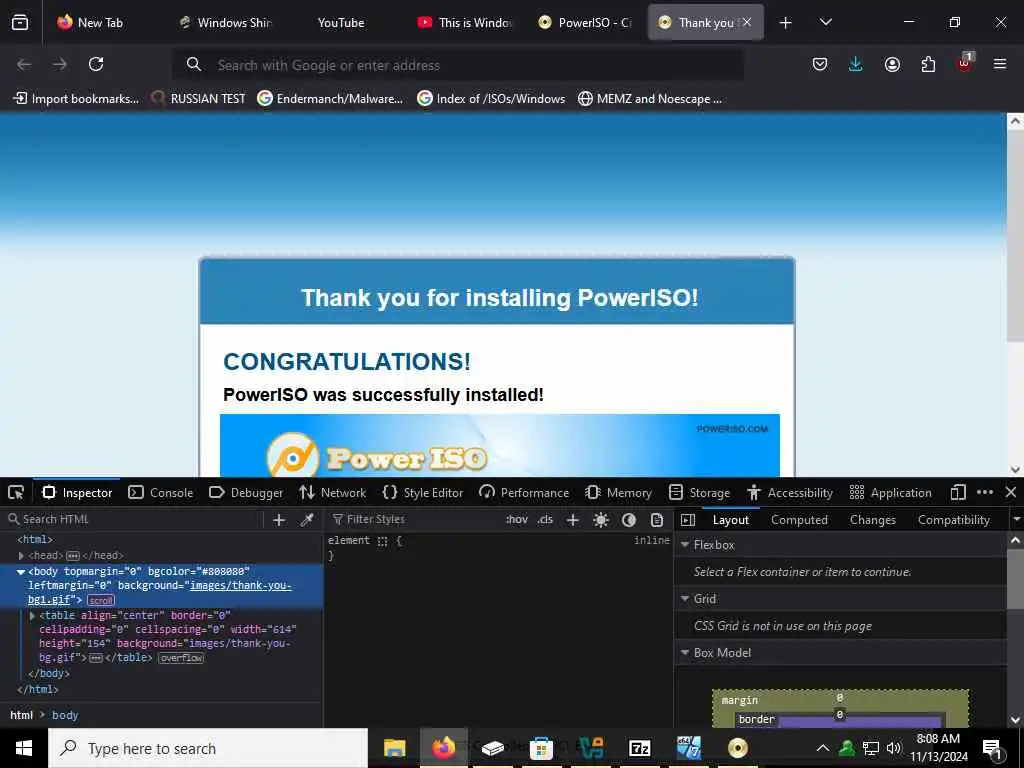Screen dimensions: 1024x768
Task: Open the thank-you-bg1.gif image link
Action: pos(240,586)
